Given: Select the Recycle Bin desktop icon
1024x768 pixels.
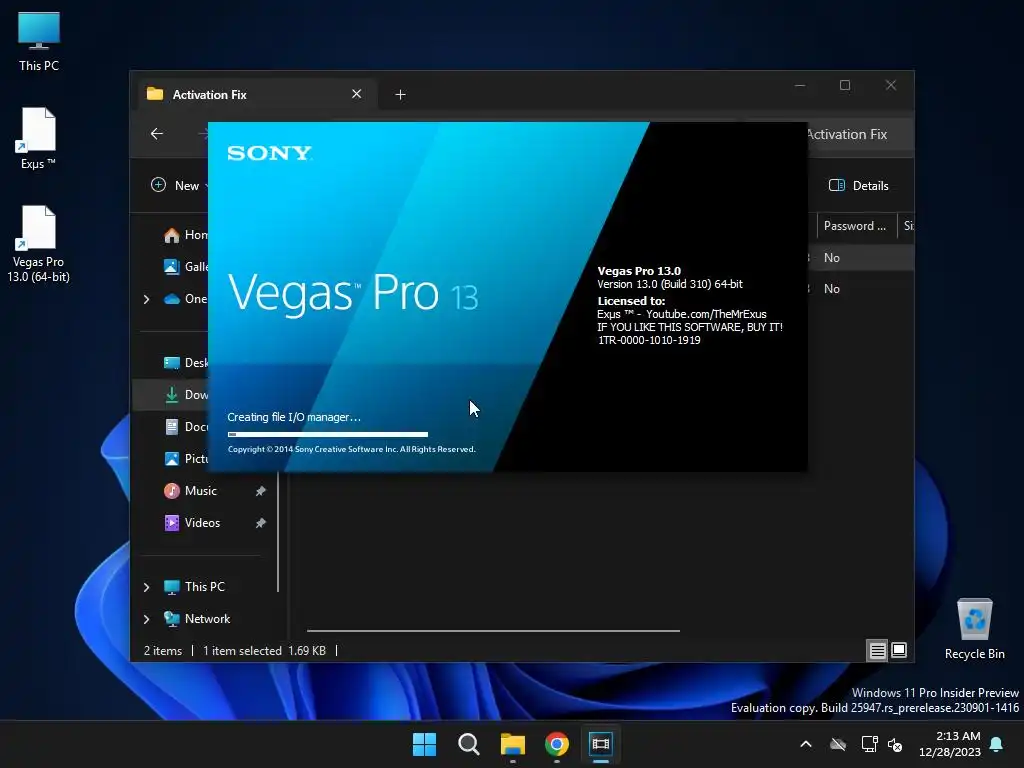Looking at the screenshot, I should 974,628.
